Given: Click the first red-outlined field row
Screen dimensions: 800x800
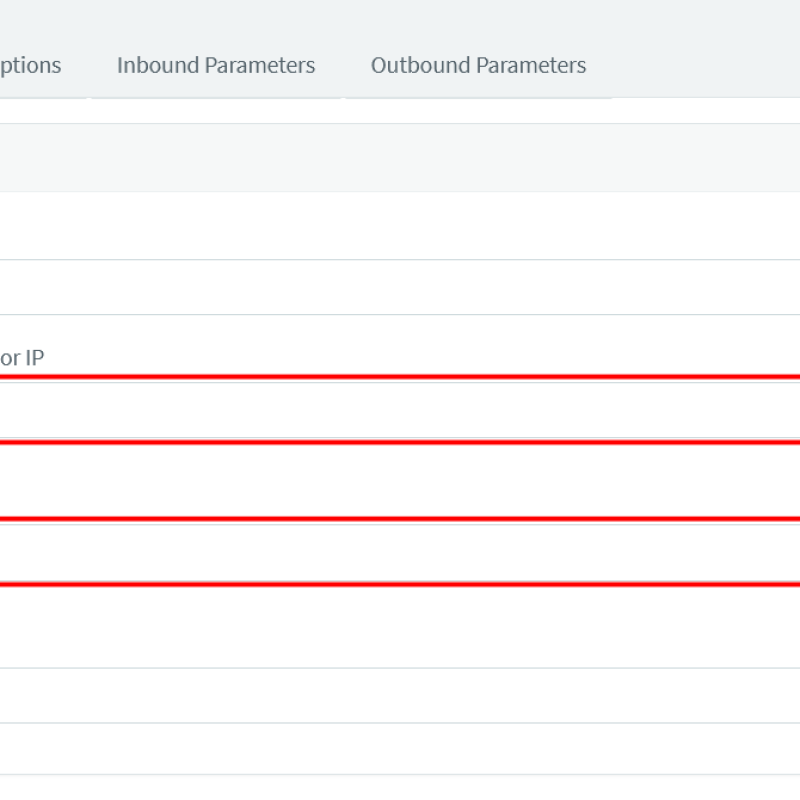Looking at the screenshot, I should [400, 410].
